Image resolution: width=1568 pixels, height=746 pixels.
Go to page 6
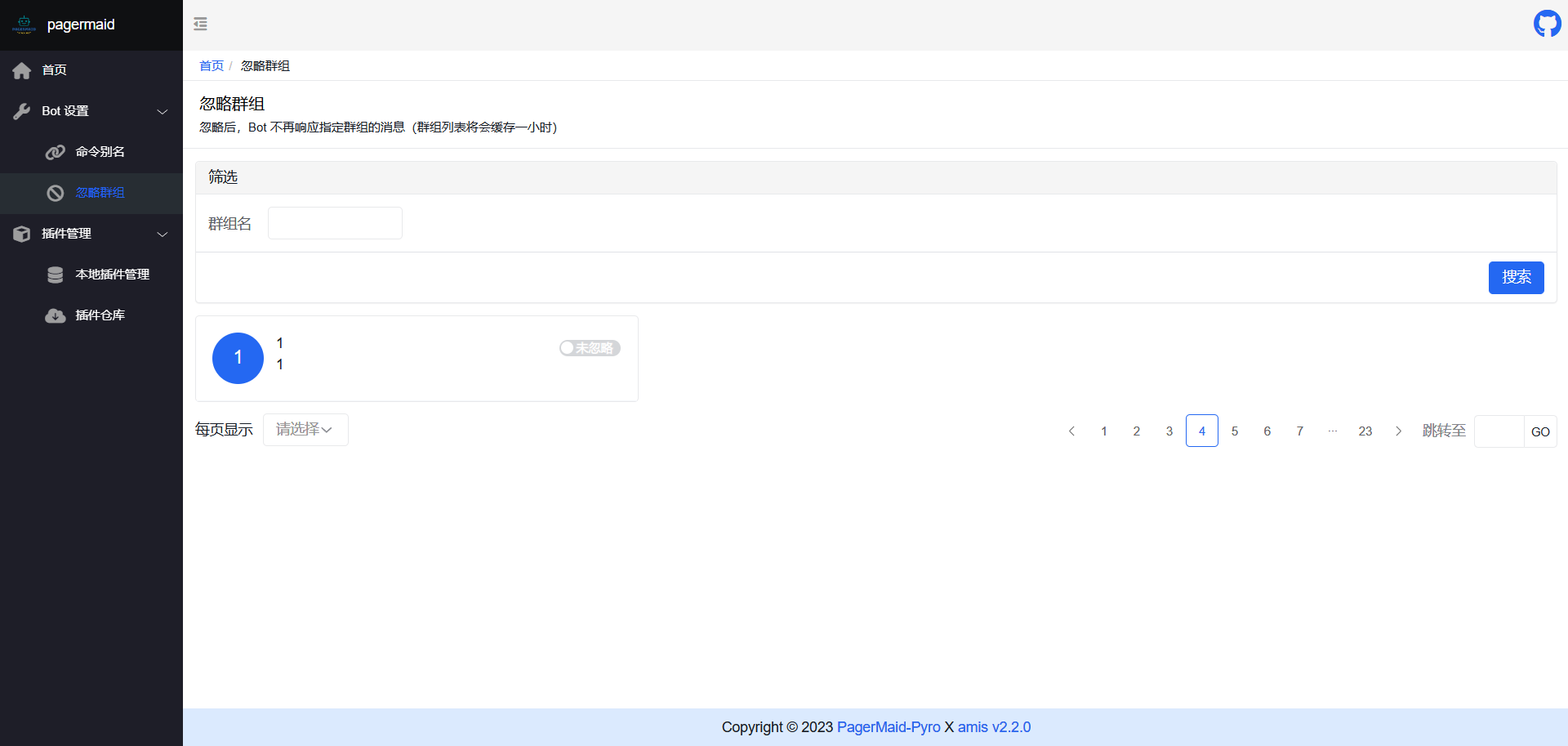[1267, 431]
